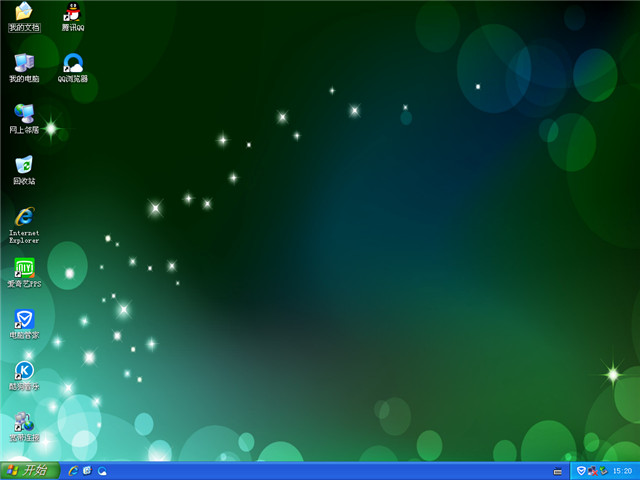The image size is (640, 480).
Task: Open the 我的文档 (My Documents) folder icon
Action: [x=23, y=13]
